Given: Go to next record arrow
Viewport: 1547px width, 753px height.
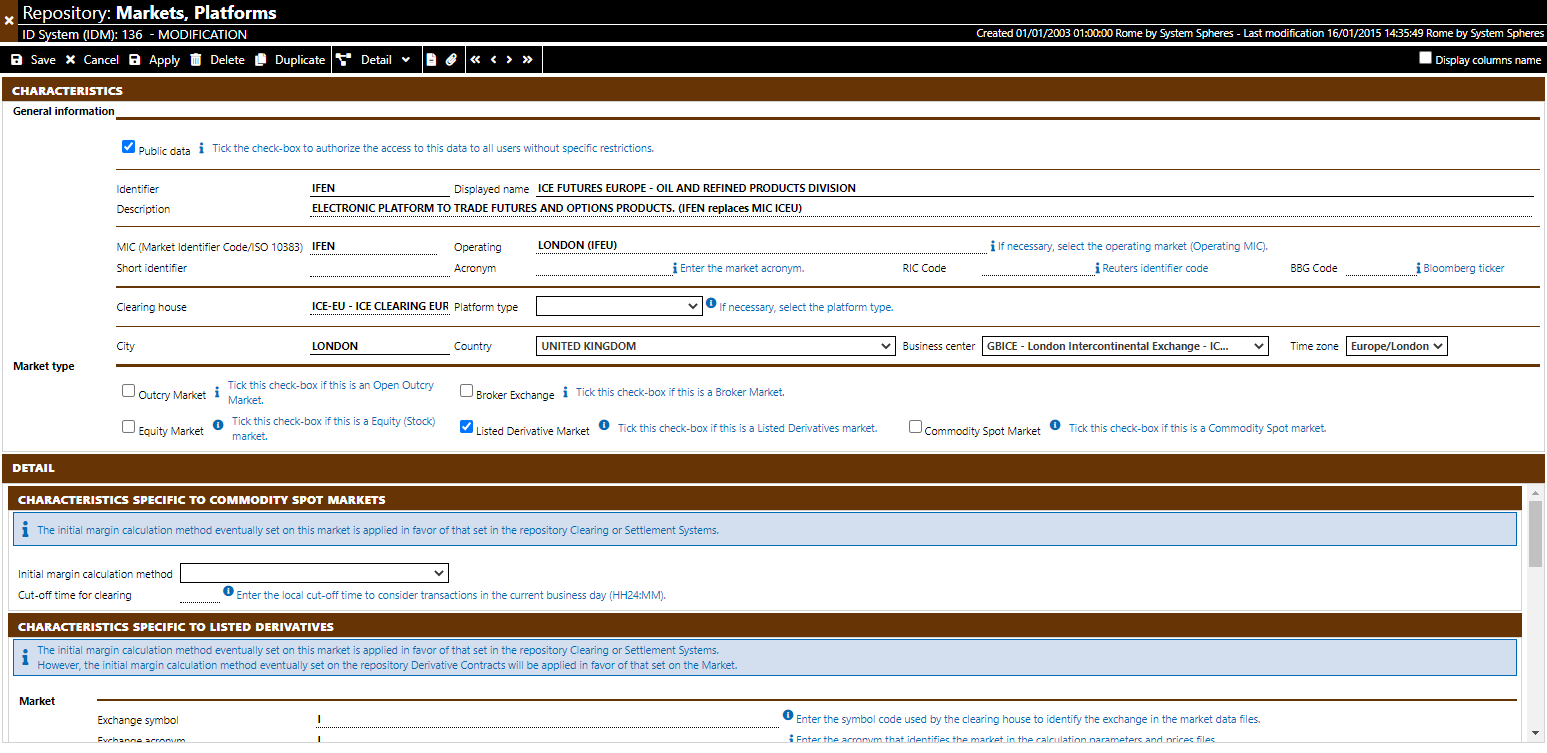Looking at the screenshot, I should pyautogui.click(x=509, y=60).
